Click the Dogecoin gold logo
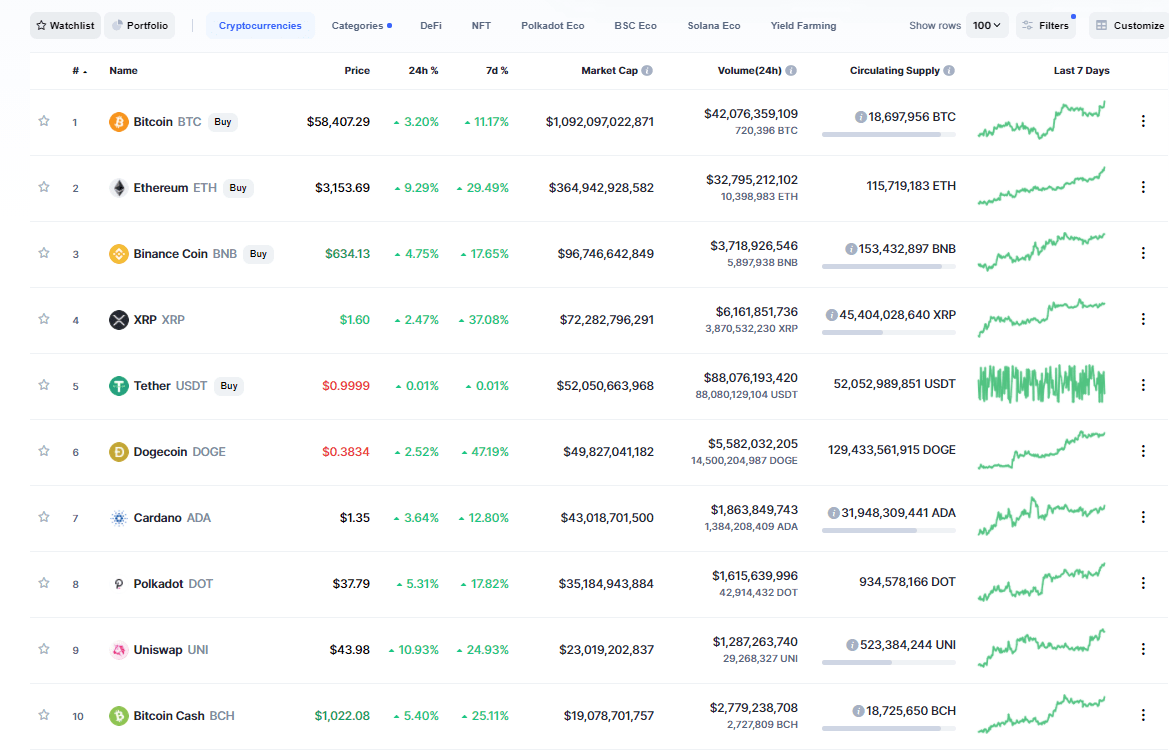This screenshot has height=752, width=1169. [119, 452]
